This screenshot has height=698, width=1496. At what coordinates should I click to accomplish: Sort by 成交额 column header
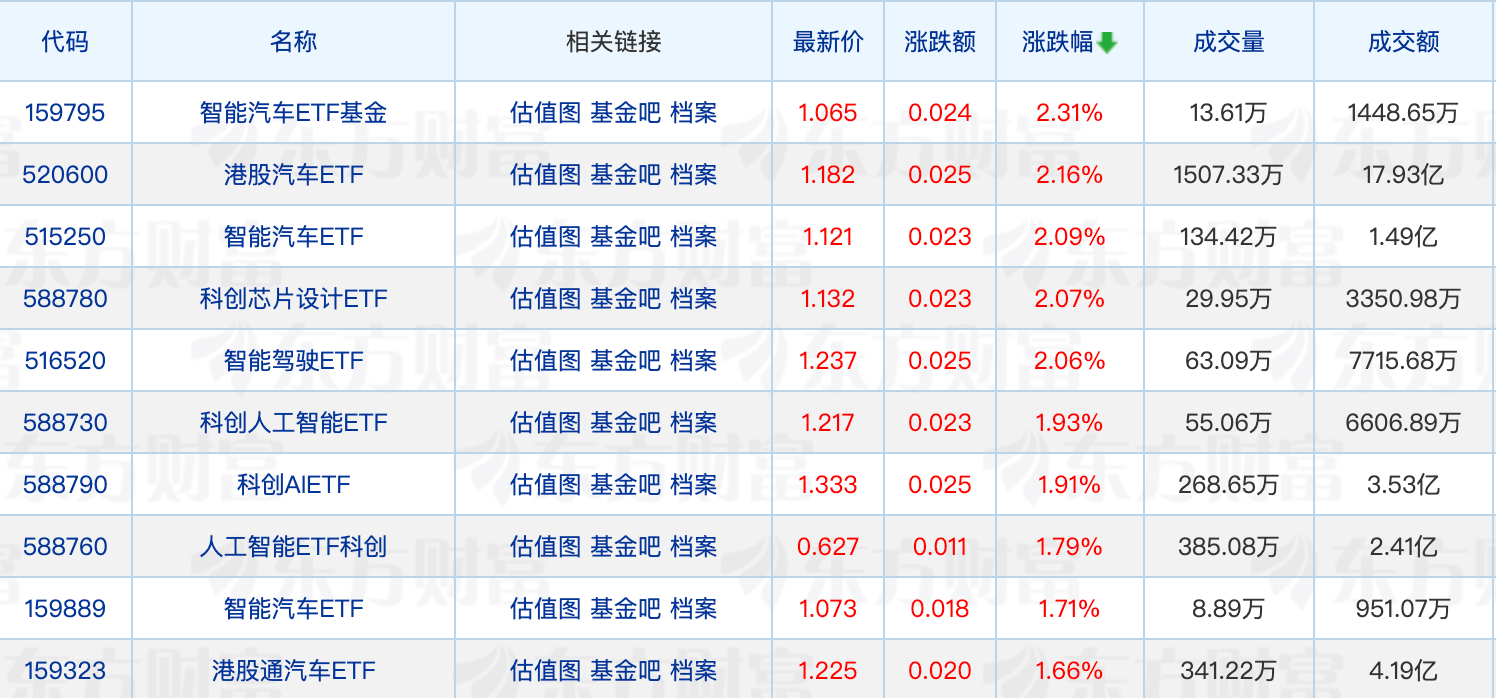(1404, 42)
